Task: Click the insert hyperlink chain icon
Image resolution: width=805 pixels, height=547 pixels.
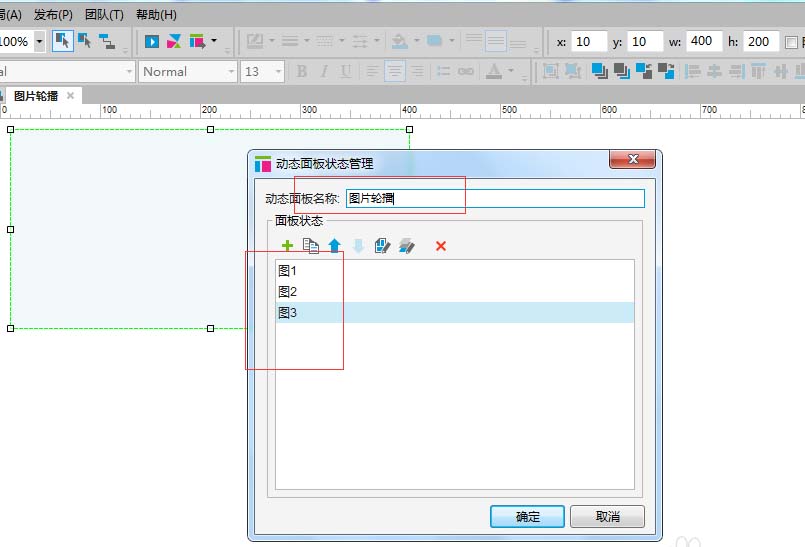Action: [x=466, y=71]
